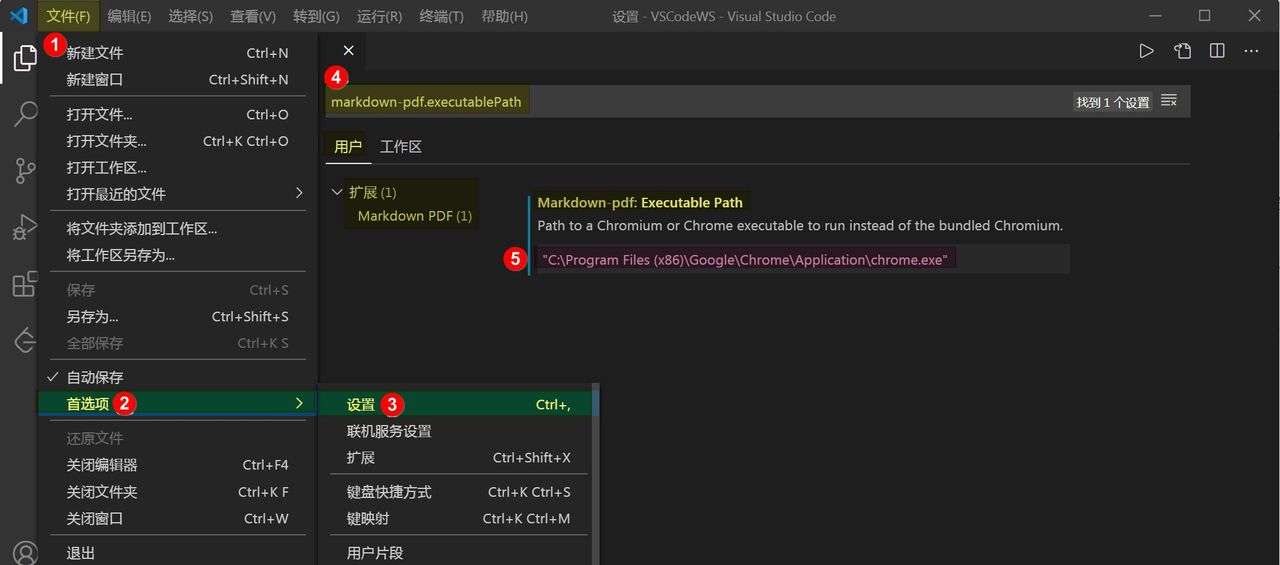Click the run triangle icon in editor toolbar
Viewport: 1280px width, 565px height.
click(1147, 51)
